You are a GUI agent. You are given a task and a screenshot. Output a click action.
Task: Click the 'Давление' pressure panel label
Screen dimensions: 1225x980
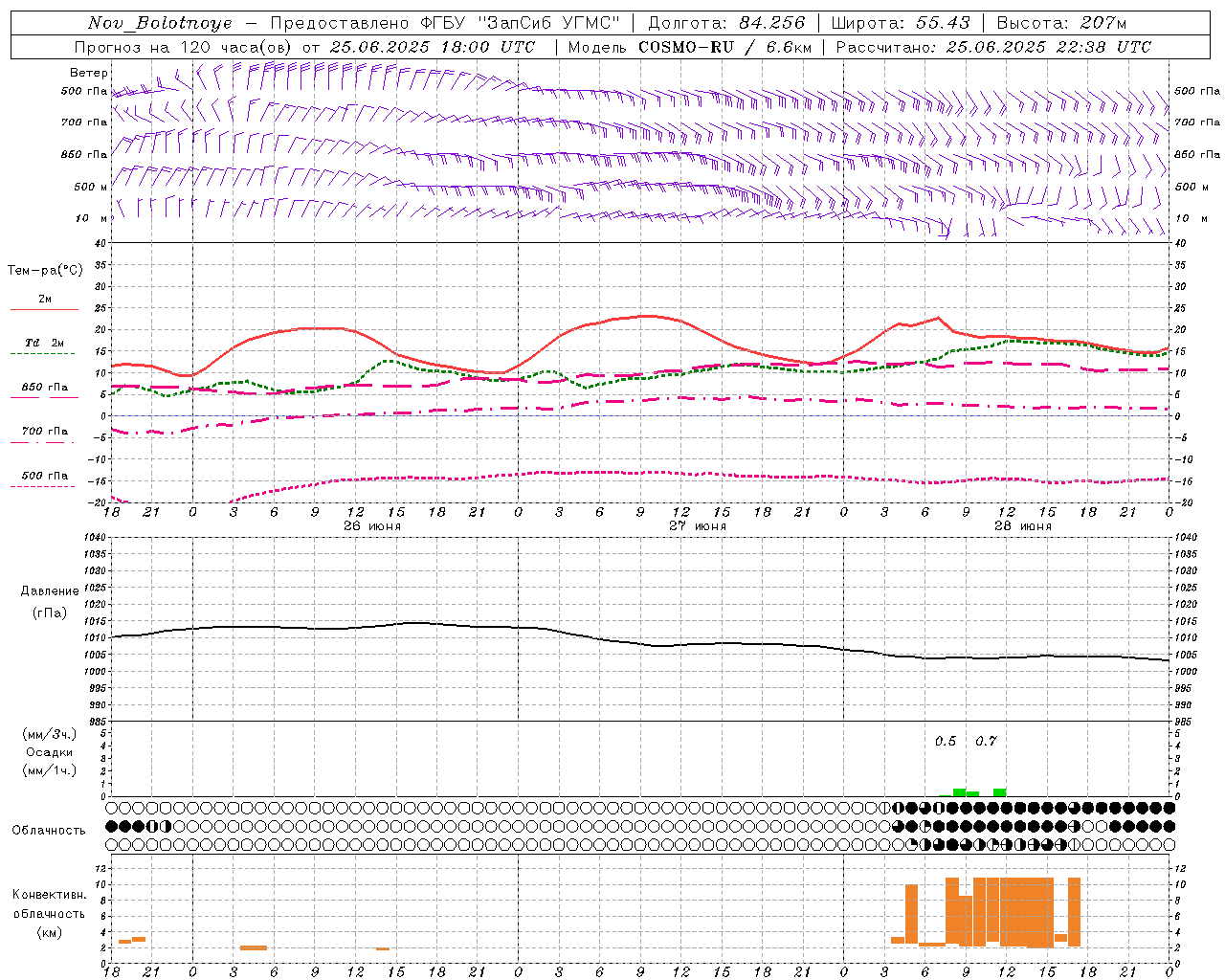click(50, 591)
